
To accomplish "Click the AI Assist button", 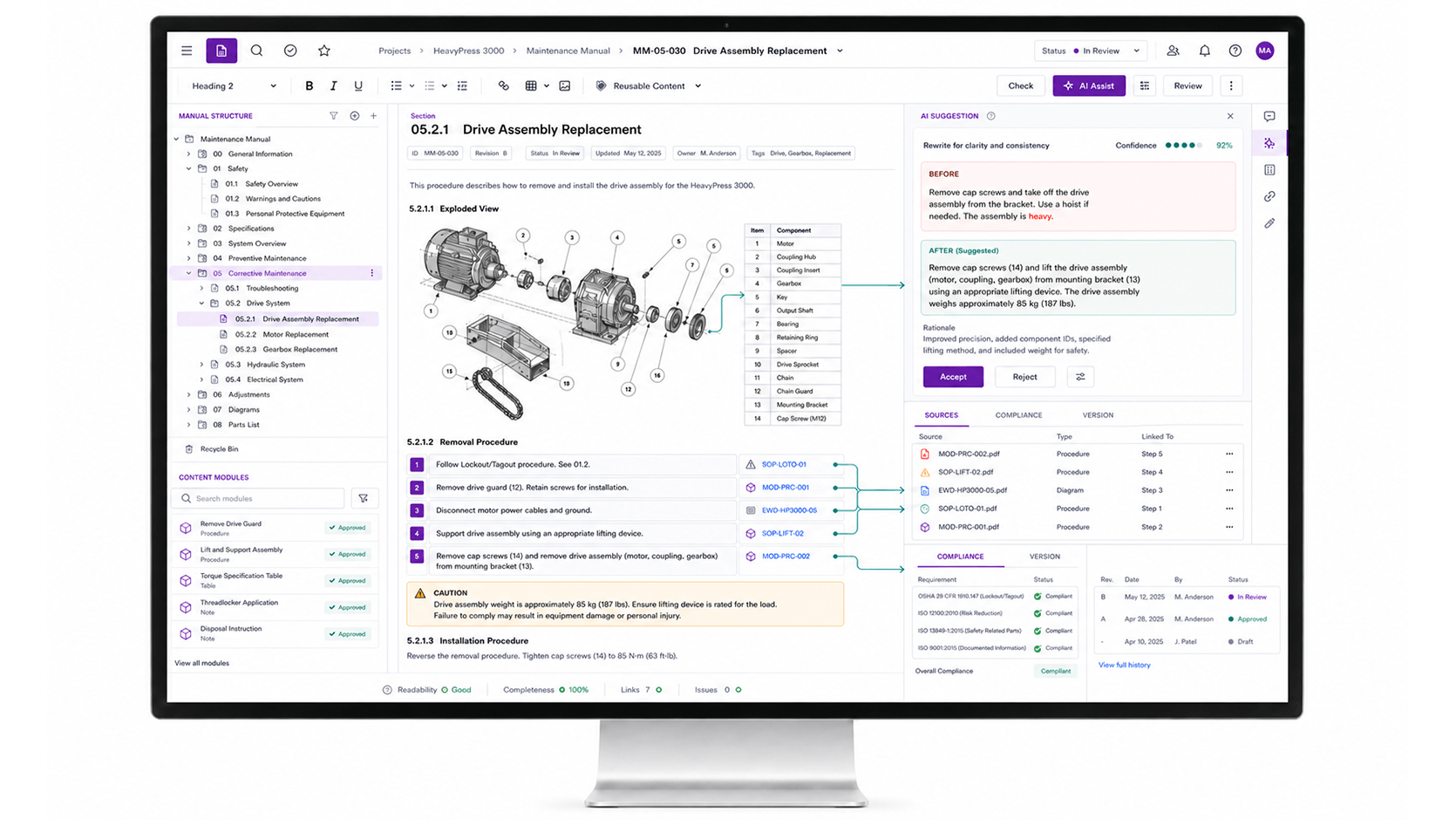I will (x=1089, y=85).
